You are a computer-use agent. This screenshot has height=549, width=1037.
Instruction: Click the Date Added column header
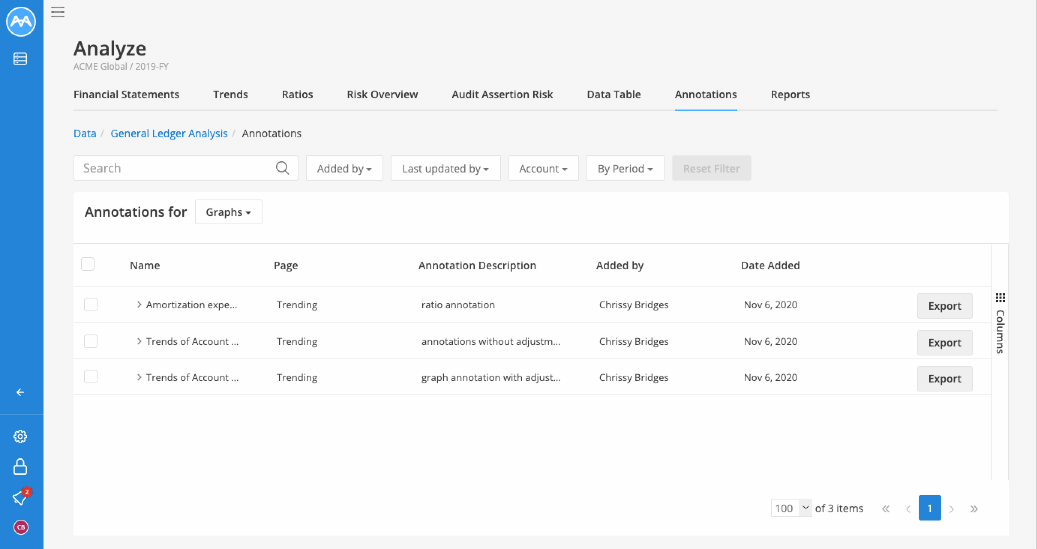pyautogui.click(x=770, y=265)
